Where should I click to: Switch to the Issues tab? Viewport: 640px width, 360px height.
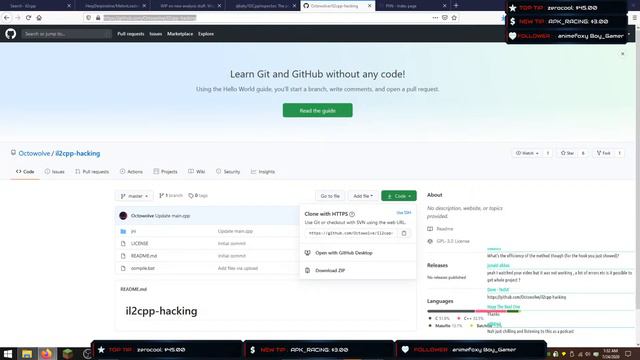click(55, 172)
